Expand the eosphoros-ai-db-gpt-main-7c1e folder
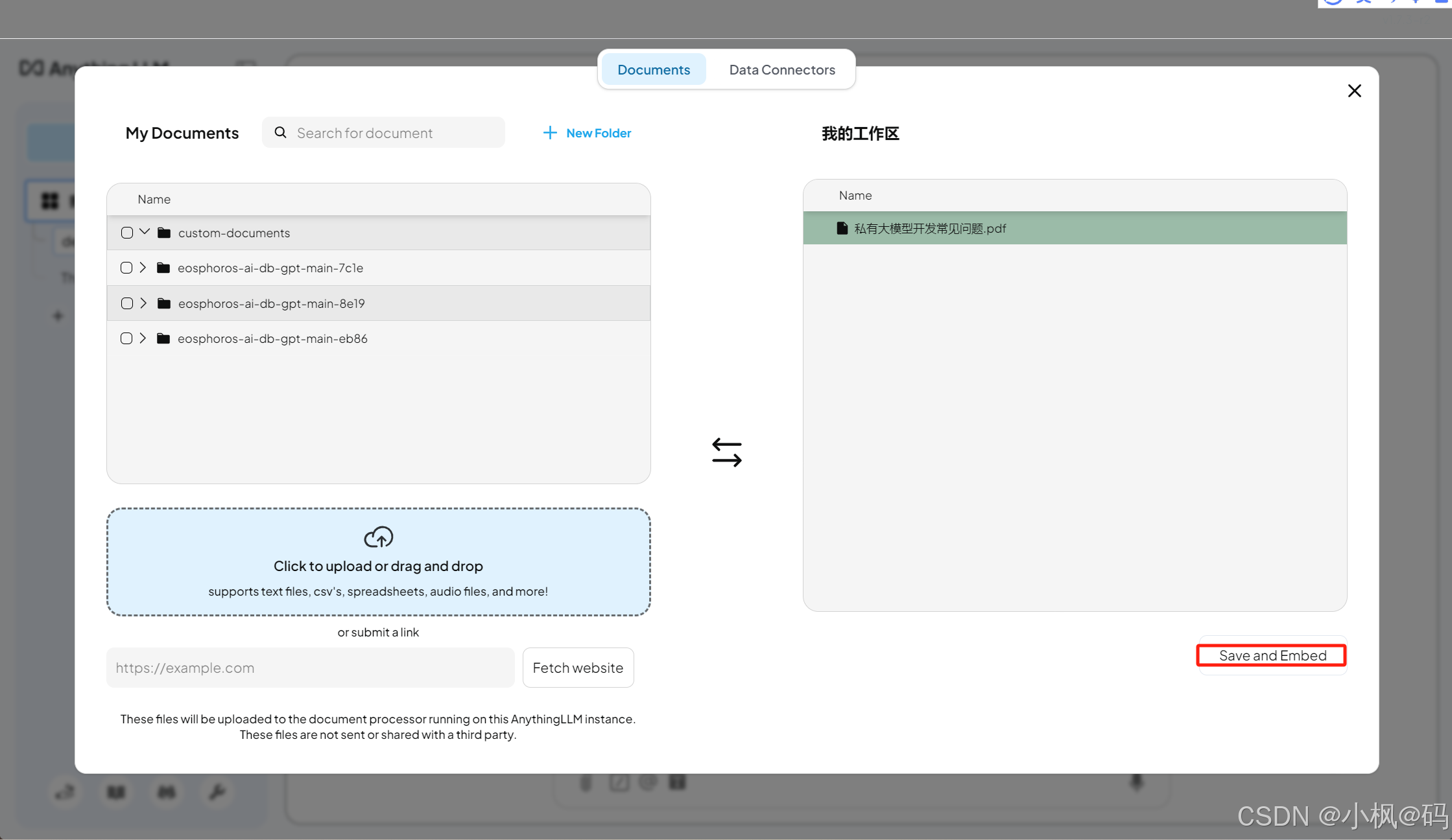The image size is (1452, 840). [x=143, y=268]
